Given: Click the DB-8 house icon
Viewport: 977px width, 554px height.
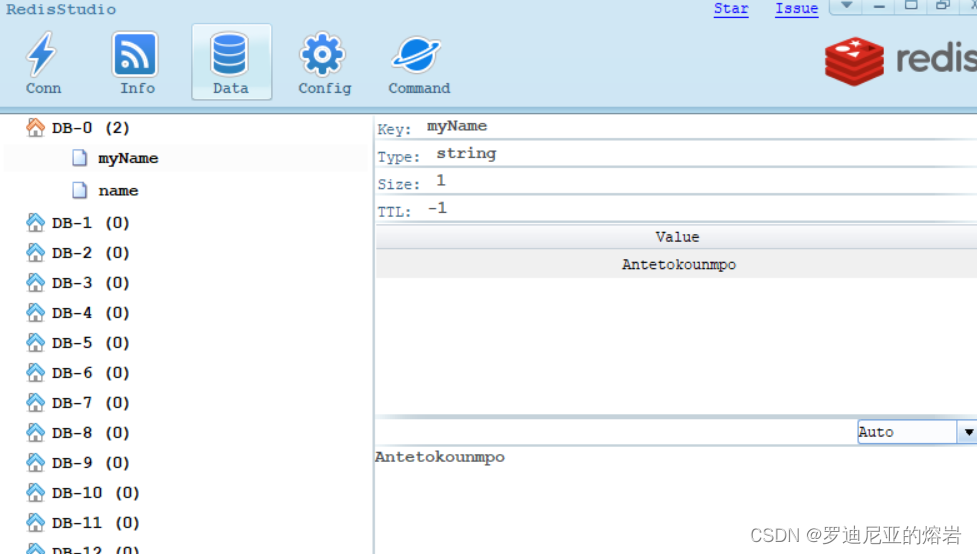Looking at the screenshot, I should (36, 432).
